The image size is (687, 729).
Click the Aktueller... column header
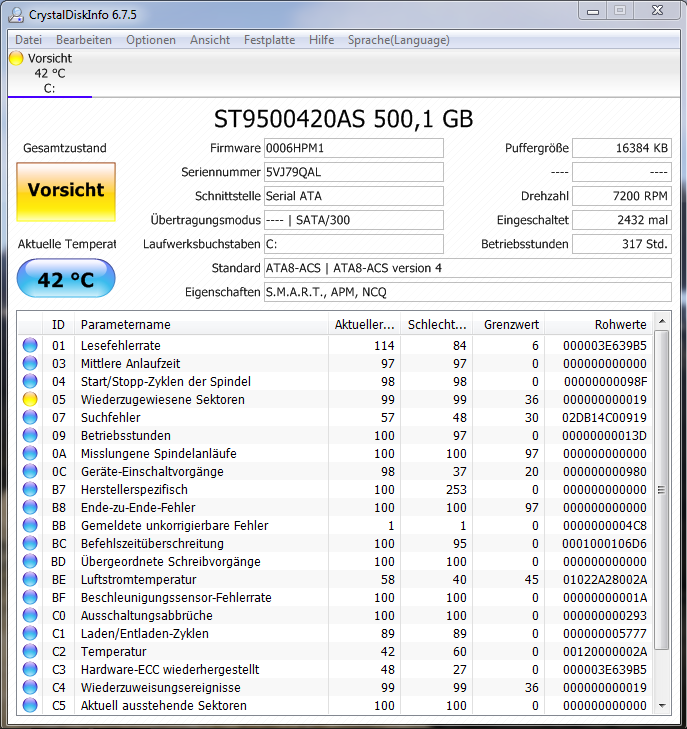click(x=364, y=325)
